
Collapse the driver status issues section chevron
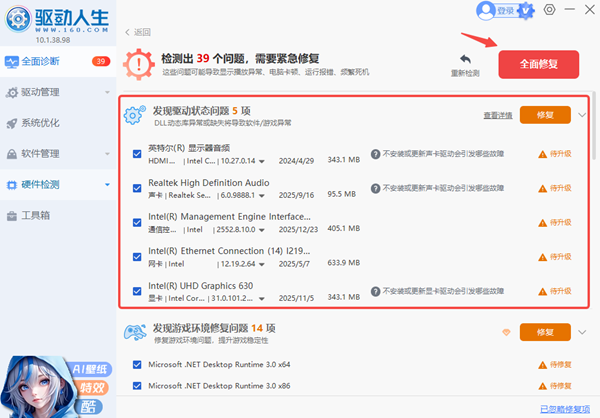582,115
